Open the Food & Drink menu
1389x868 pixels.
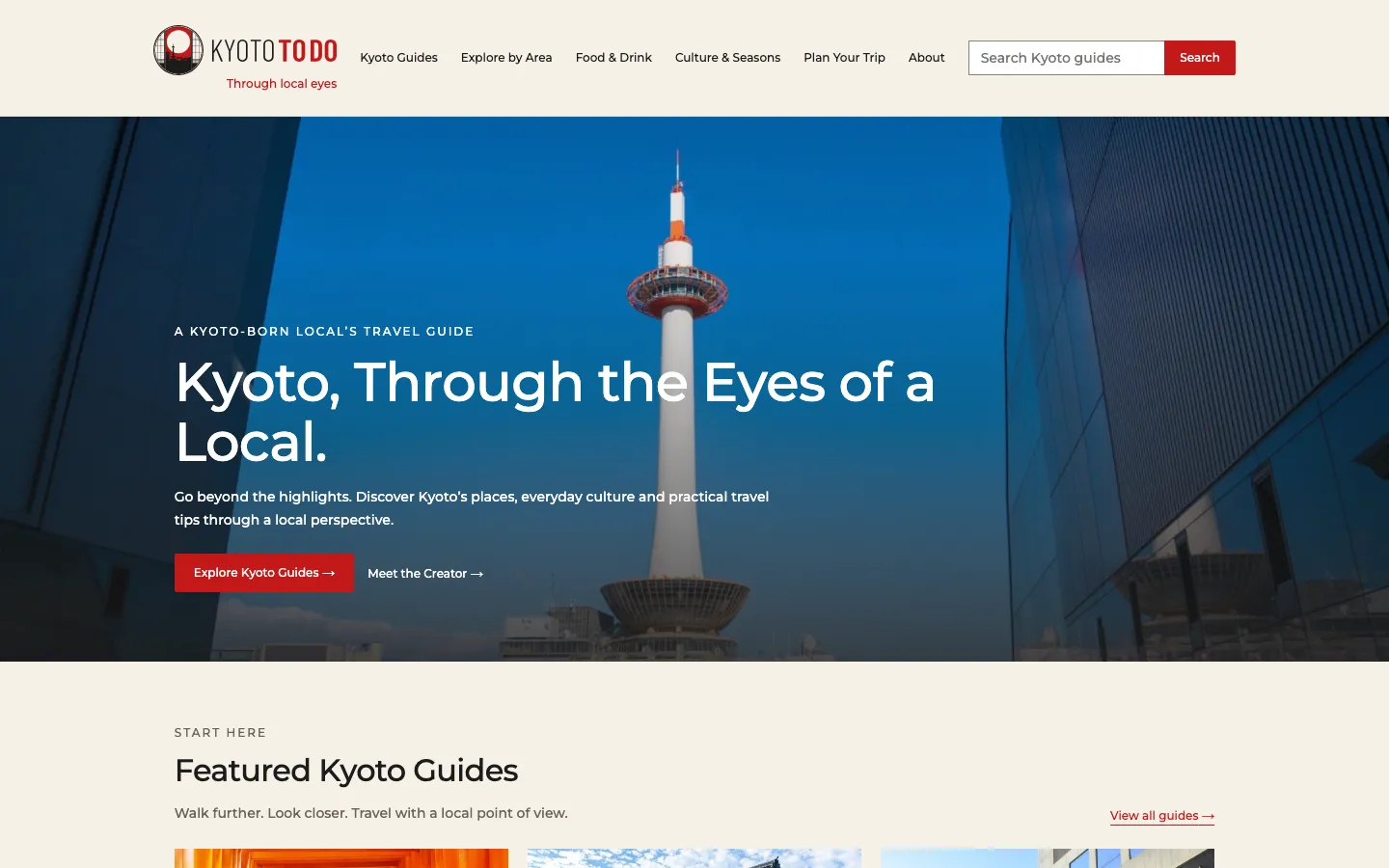coord(613,58)
